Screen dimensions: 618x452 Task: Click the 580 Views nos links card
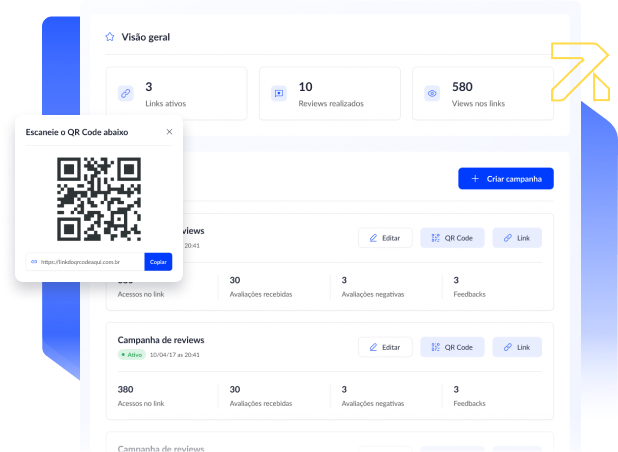pyautogui.click(x=482, y=93)
